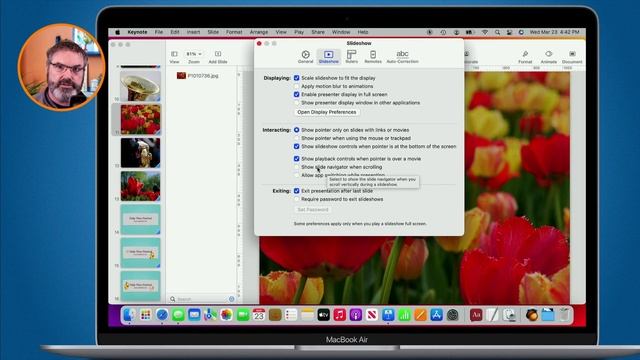Open the Zoom percentage dropdown
The width and height of the screenshot is (640, 360).
point(194,54)
